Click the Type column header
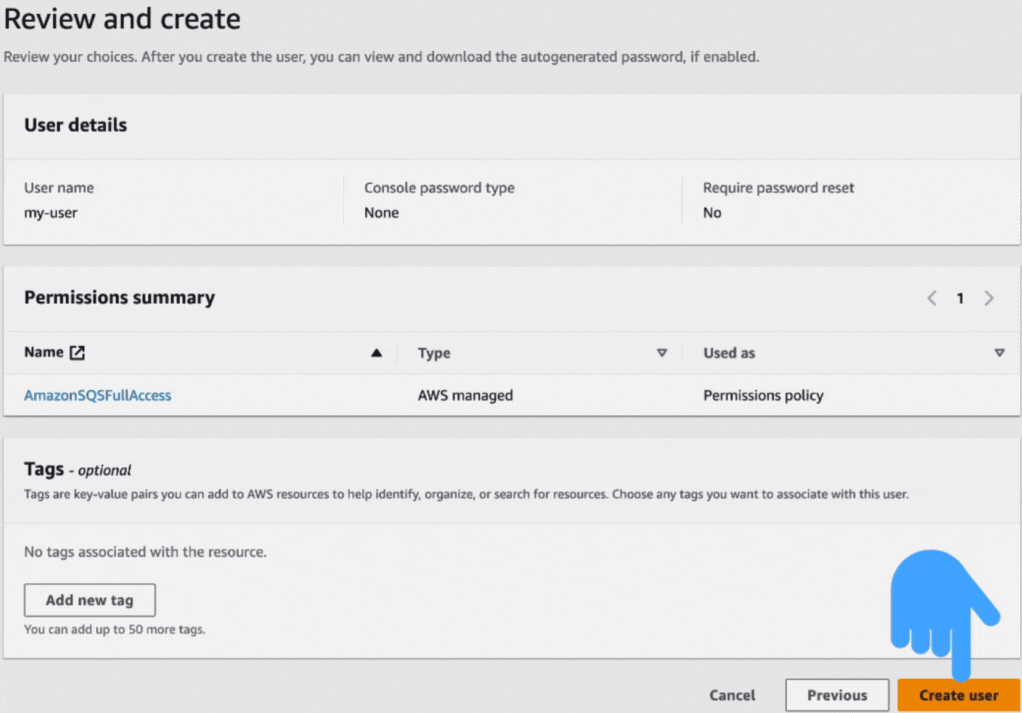This screenshot has width=1022, height=713. point(434,353)
